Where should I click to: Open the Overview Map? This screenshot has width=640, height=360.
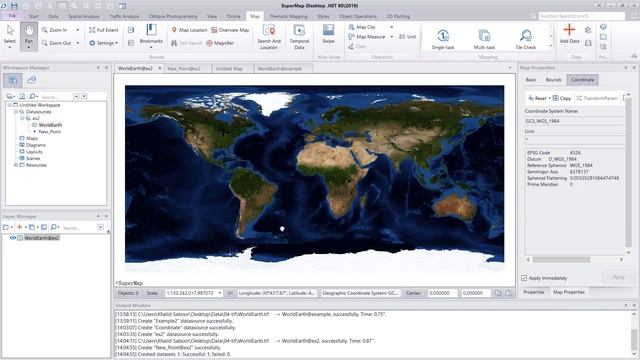[x=230, y=30]
